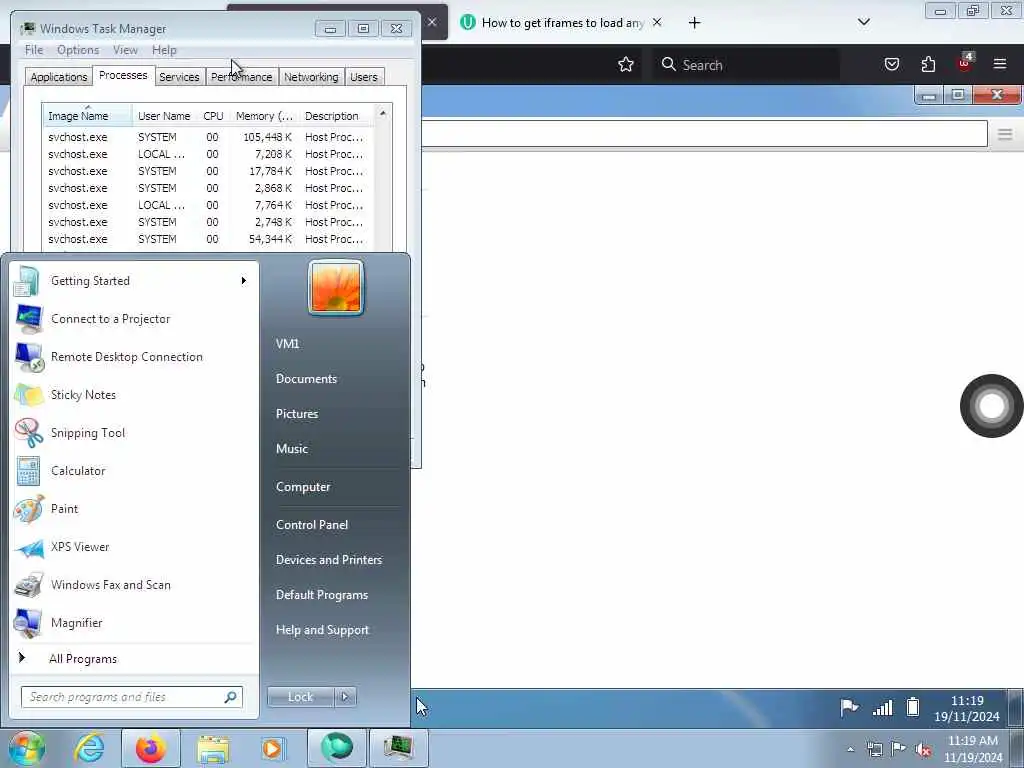Screen dimensions: 1024x768
Task: Click the uBlock Origin extension icon
Action: pyautogui.click(x=965, y=63)
